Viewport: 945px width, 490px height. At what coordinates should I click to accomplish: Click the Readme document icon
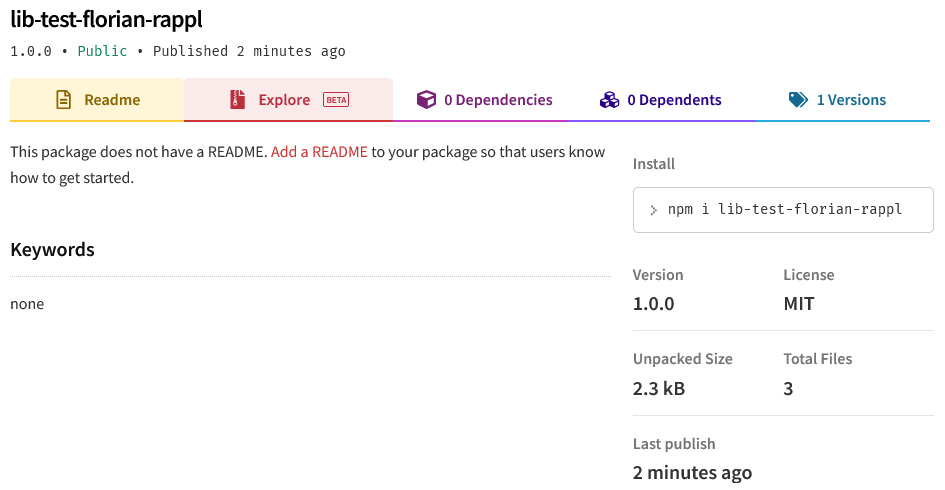pyautogui.click(x=63, y=99)
